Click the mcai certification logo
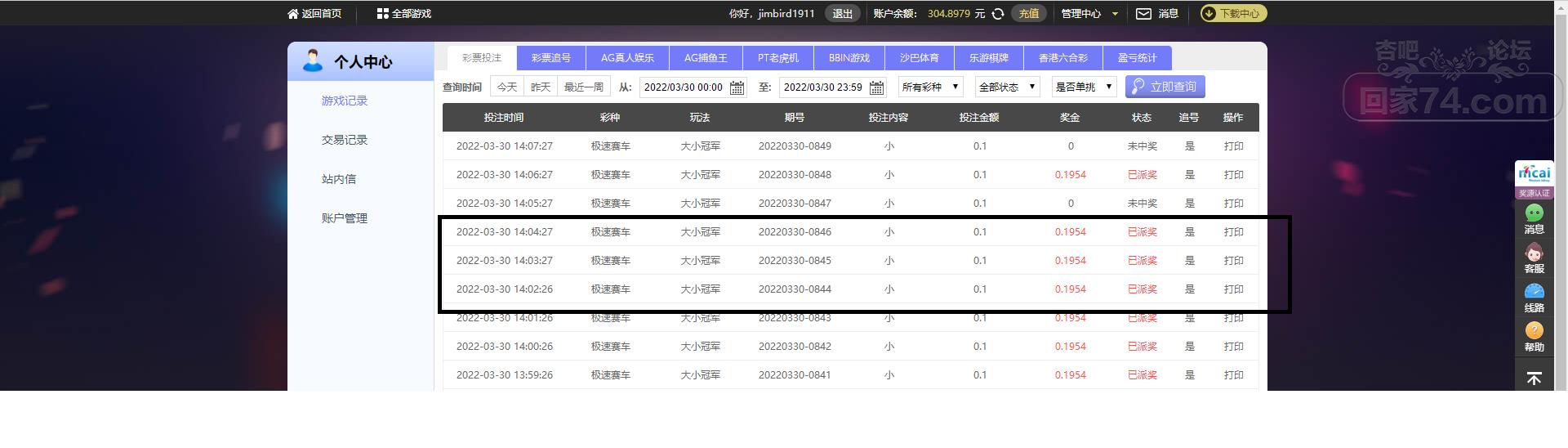This screenshot has height=448, width=1568. click(1535, 173)
